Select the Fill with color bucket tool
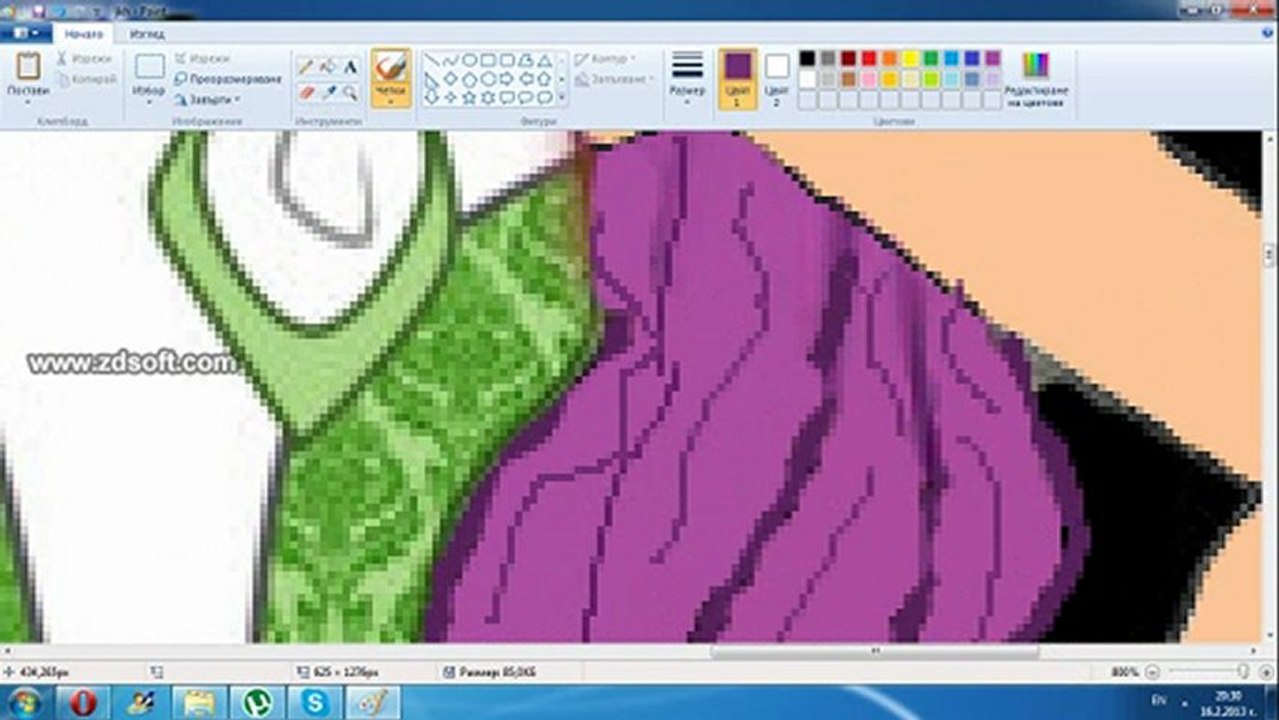Screen dimensions: 1279x720 328,67
